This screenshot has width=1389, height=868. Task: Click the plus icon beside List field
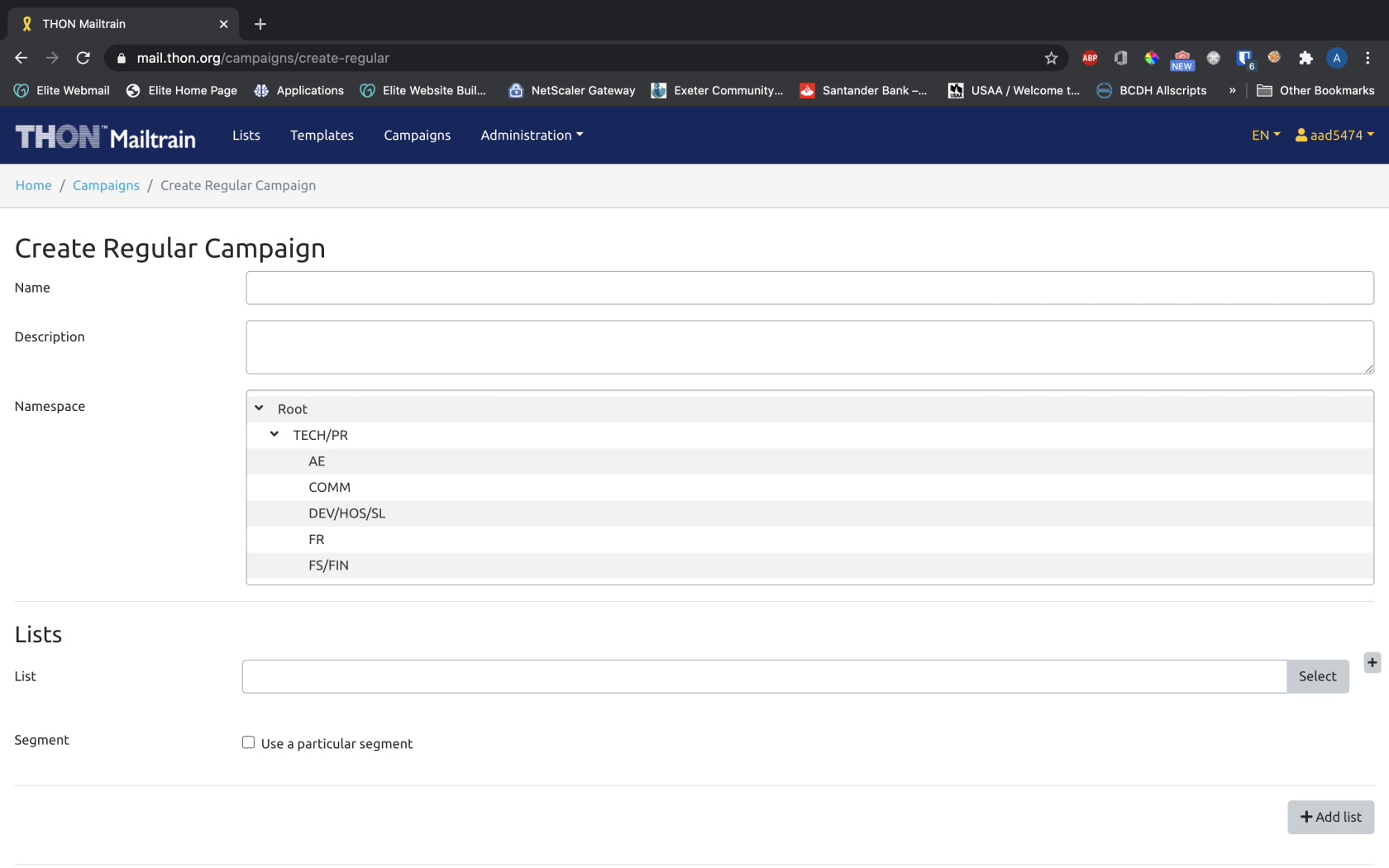click(x=1372, y=662)
